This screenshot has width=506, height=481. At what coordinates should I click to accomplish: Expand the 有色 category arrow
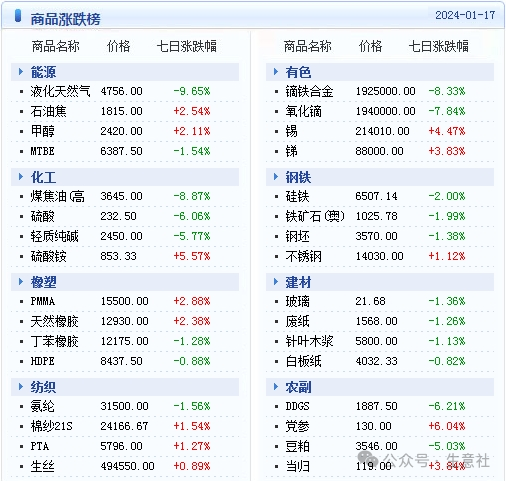click(x=276, y=72)
